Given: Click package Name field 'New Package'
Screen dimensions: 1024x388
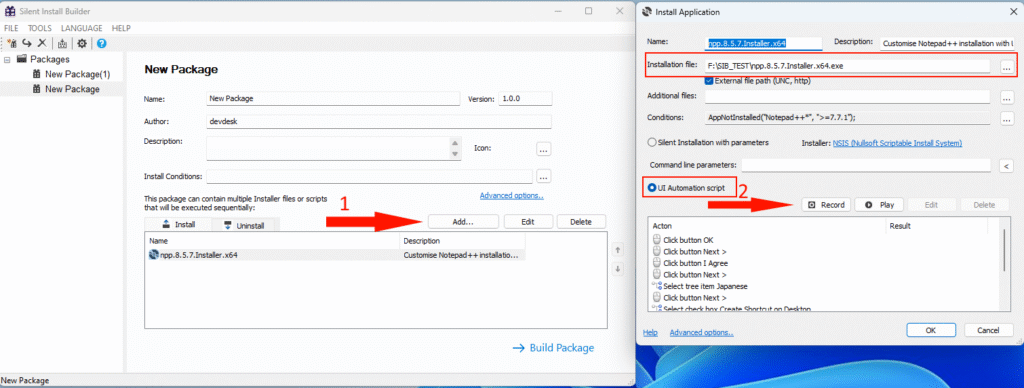Looking at the screenshot, I should pyautogui.click(x=333, y=99).
